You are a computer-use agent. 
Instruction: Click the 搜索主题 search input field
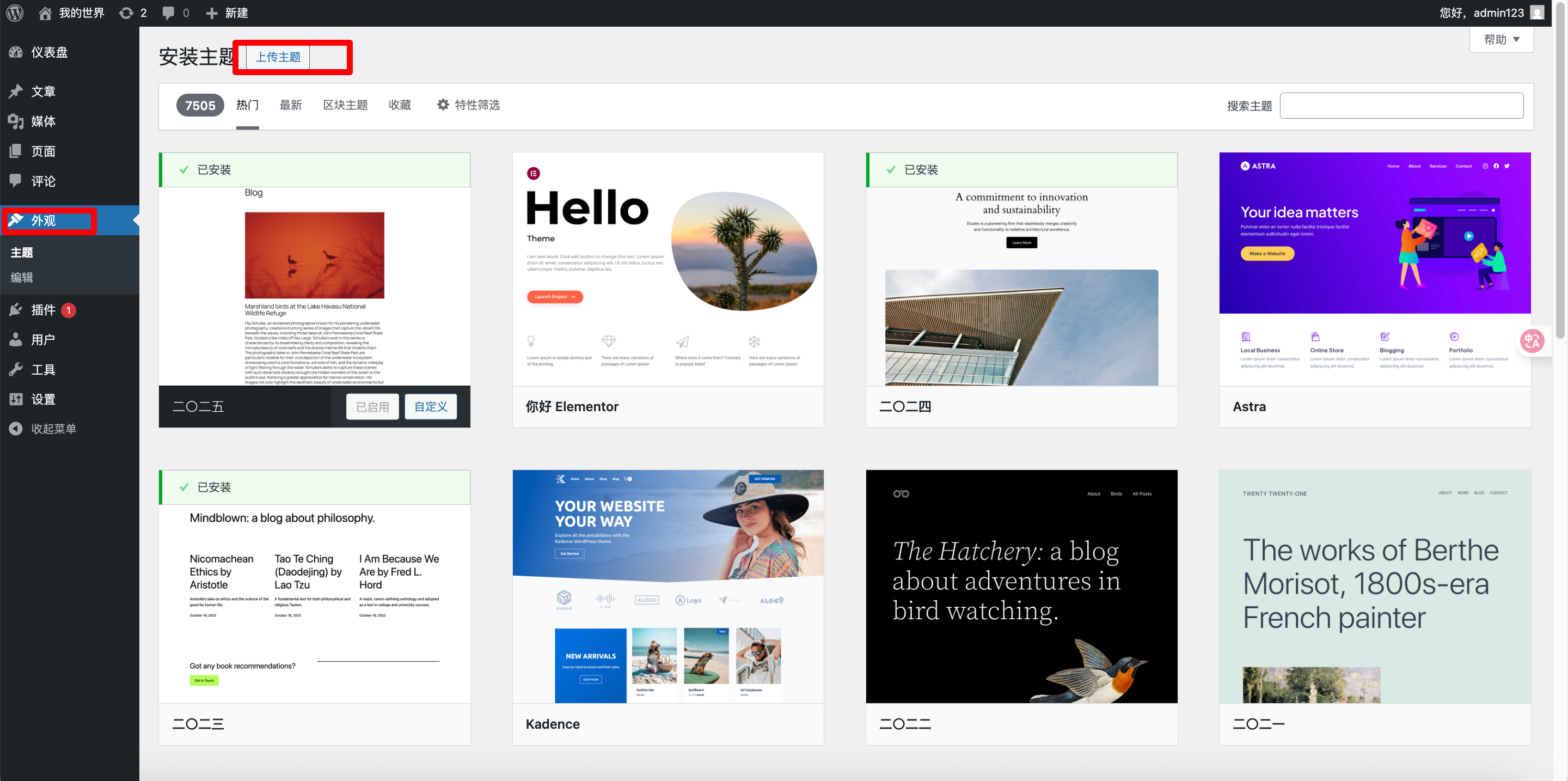coord(1401,106)
